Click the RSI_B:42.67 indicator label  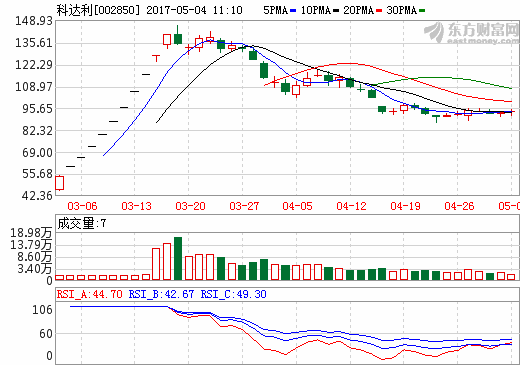pos(161,294)
